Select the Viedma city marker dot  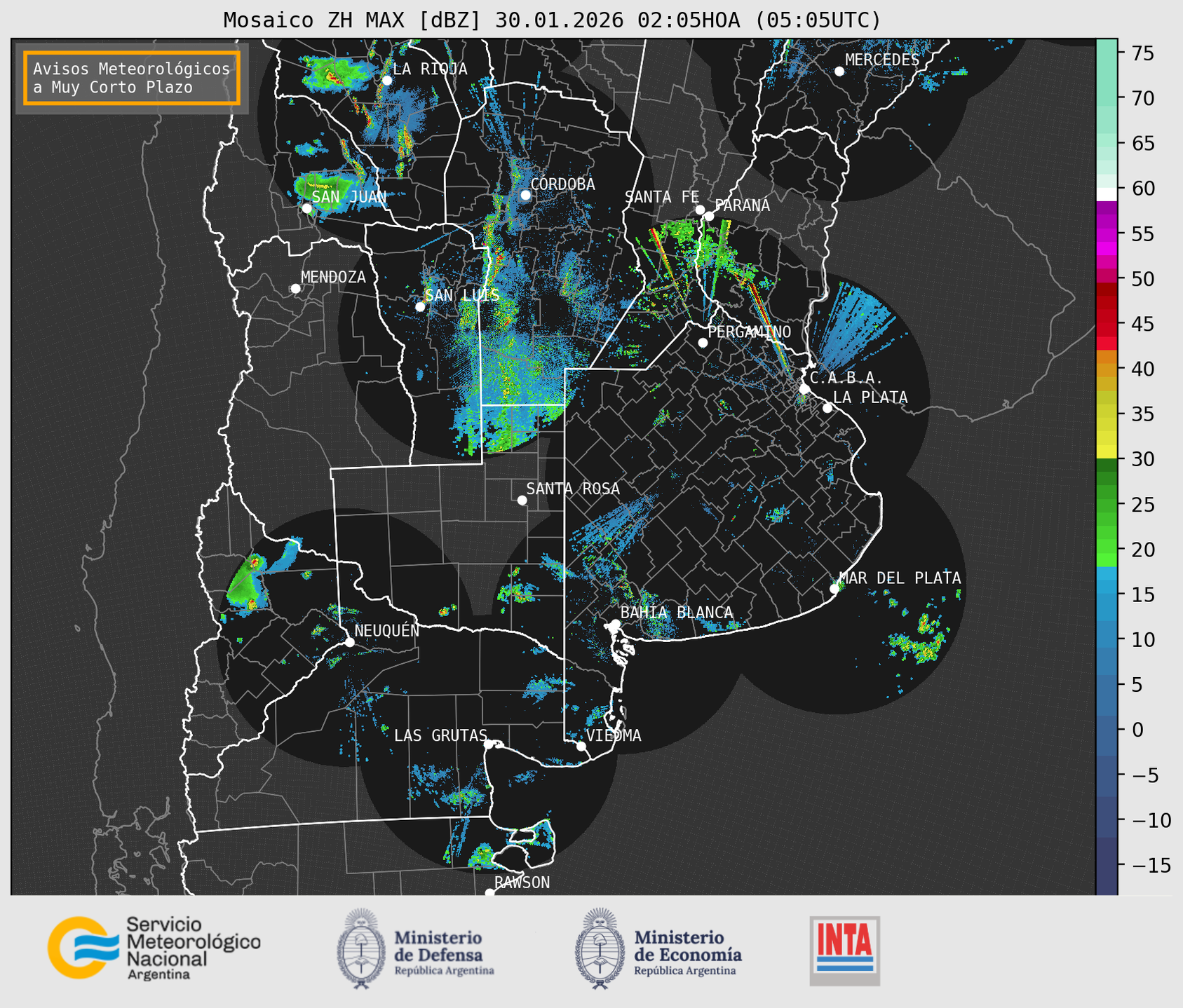[x=581, y=746]
